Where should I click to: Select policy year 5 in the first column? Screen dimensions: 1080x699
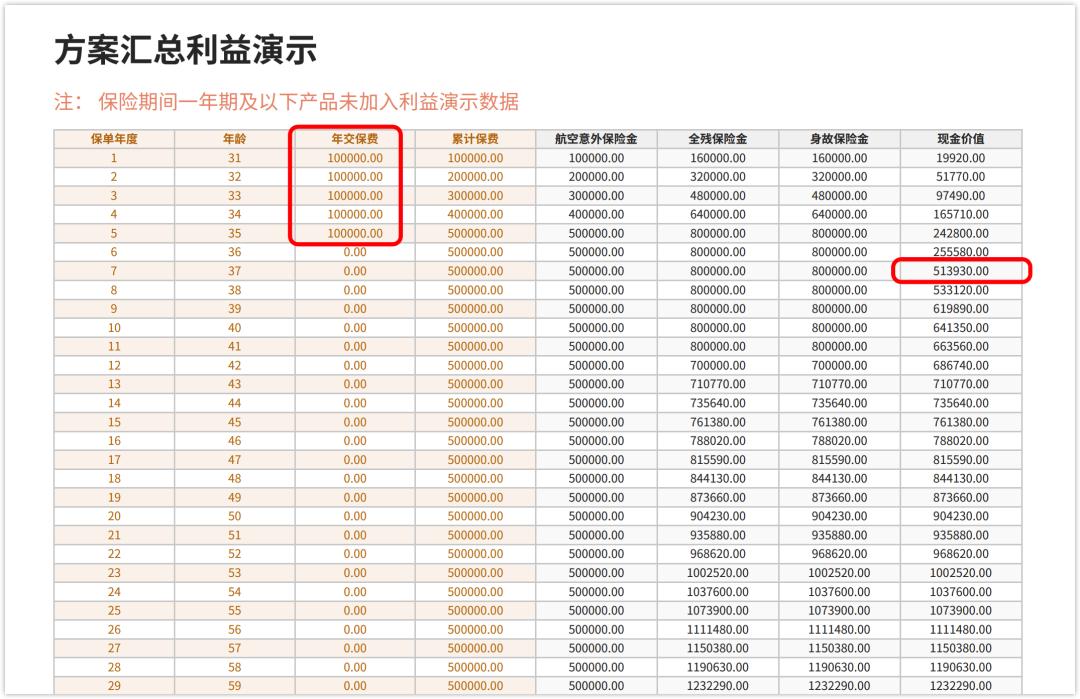click(x=113, y=233)
